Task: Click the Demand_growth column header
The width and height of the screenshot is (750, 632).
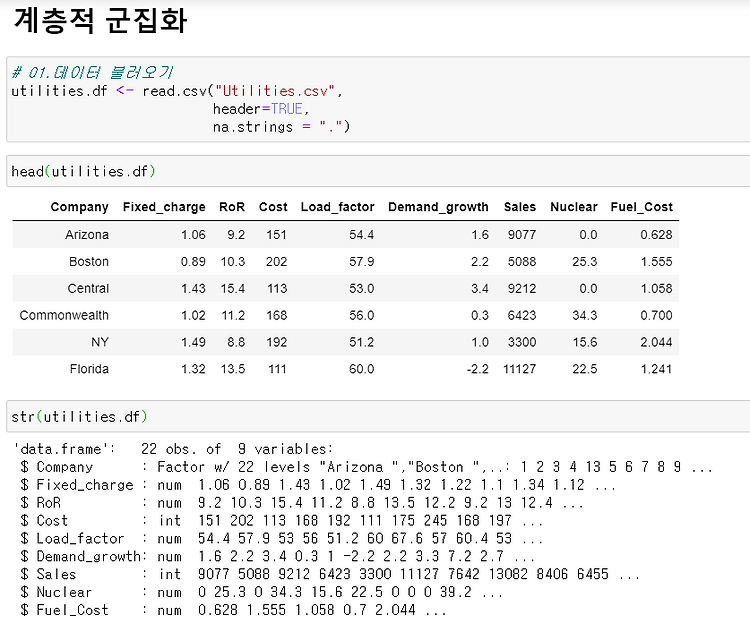Action: point(438,207)
